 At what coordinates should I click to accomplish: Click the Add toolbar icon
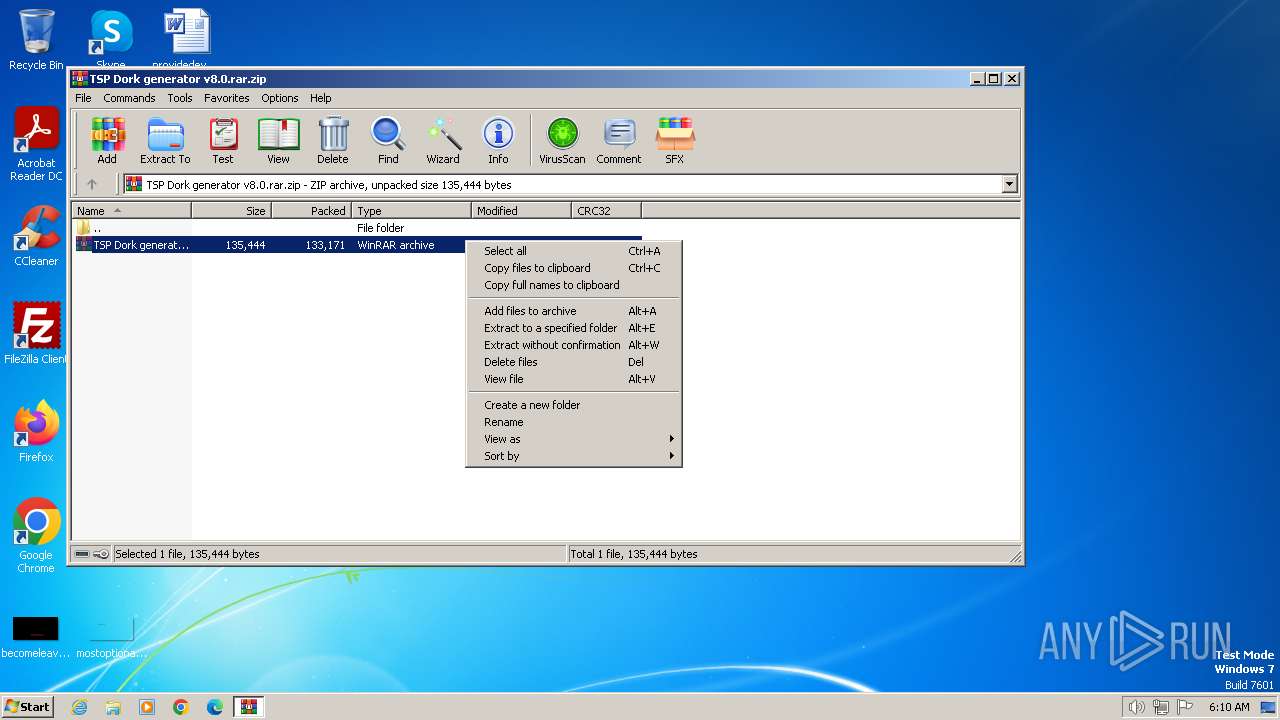point(107,140)
